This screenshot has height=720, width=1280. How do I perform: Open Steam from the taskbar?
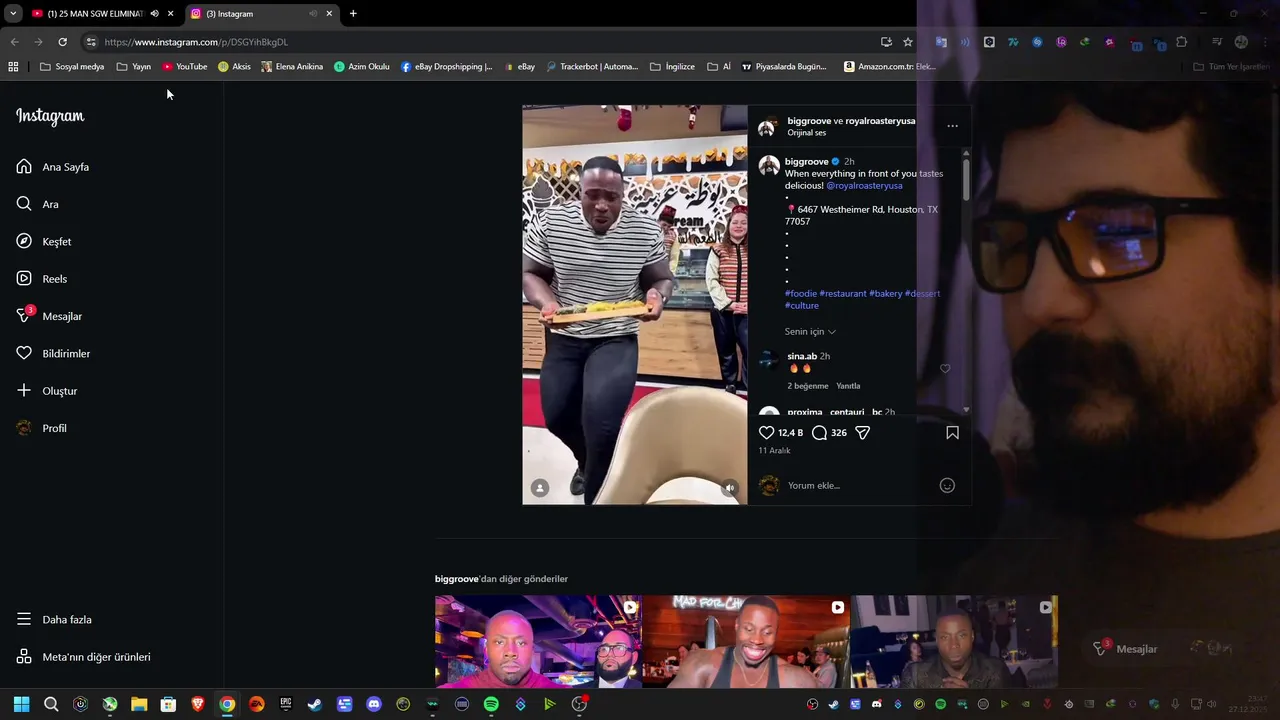(315, 704)
